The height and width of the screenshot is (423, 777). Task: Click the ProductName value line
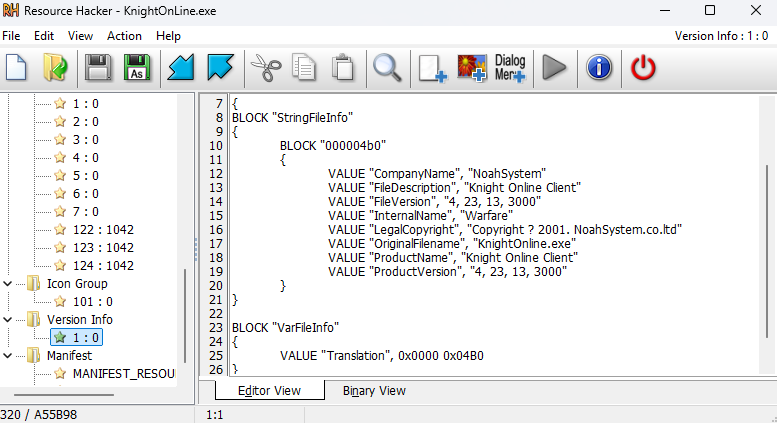452,258
